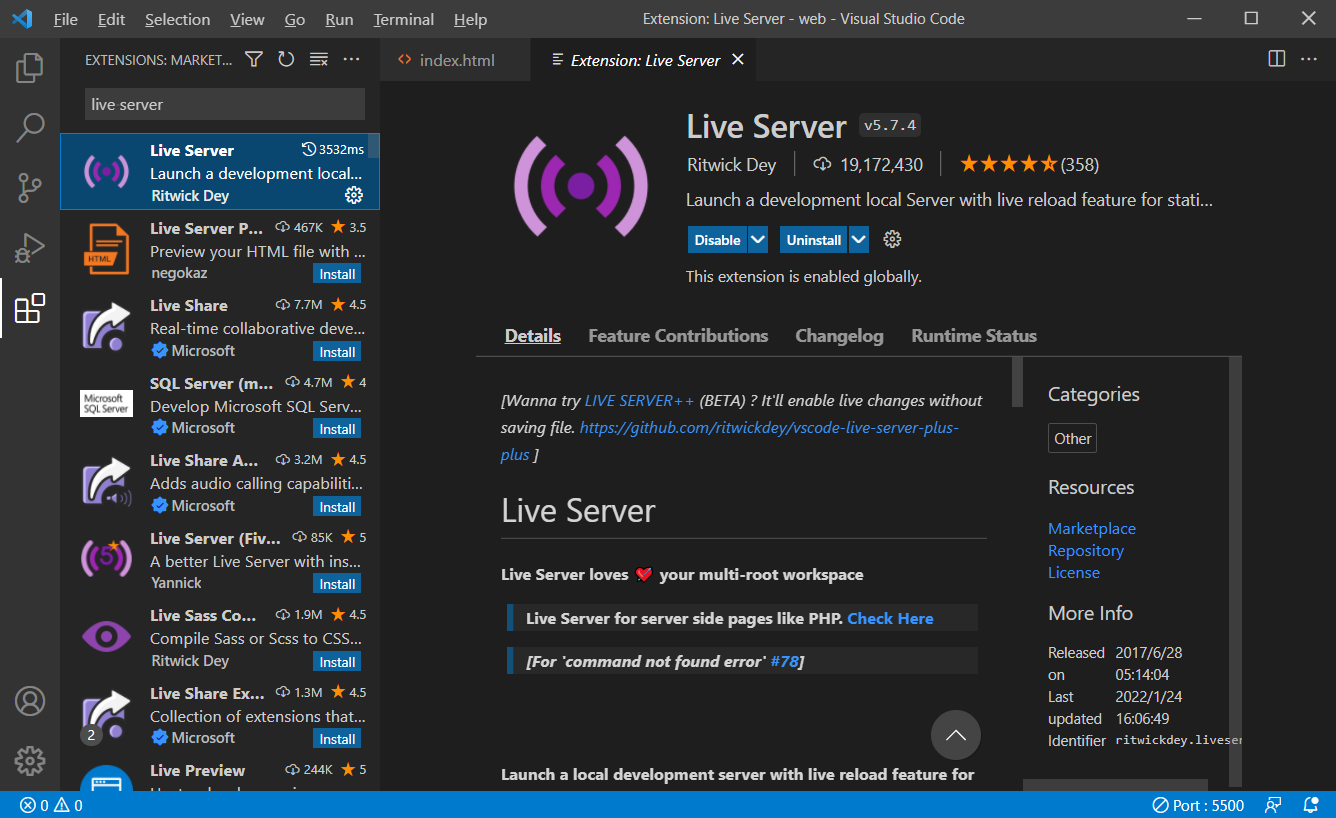
Task: Open the Repository resource link
Action: click(x=1086, y=551)
